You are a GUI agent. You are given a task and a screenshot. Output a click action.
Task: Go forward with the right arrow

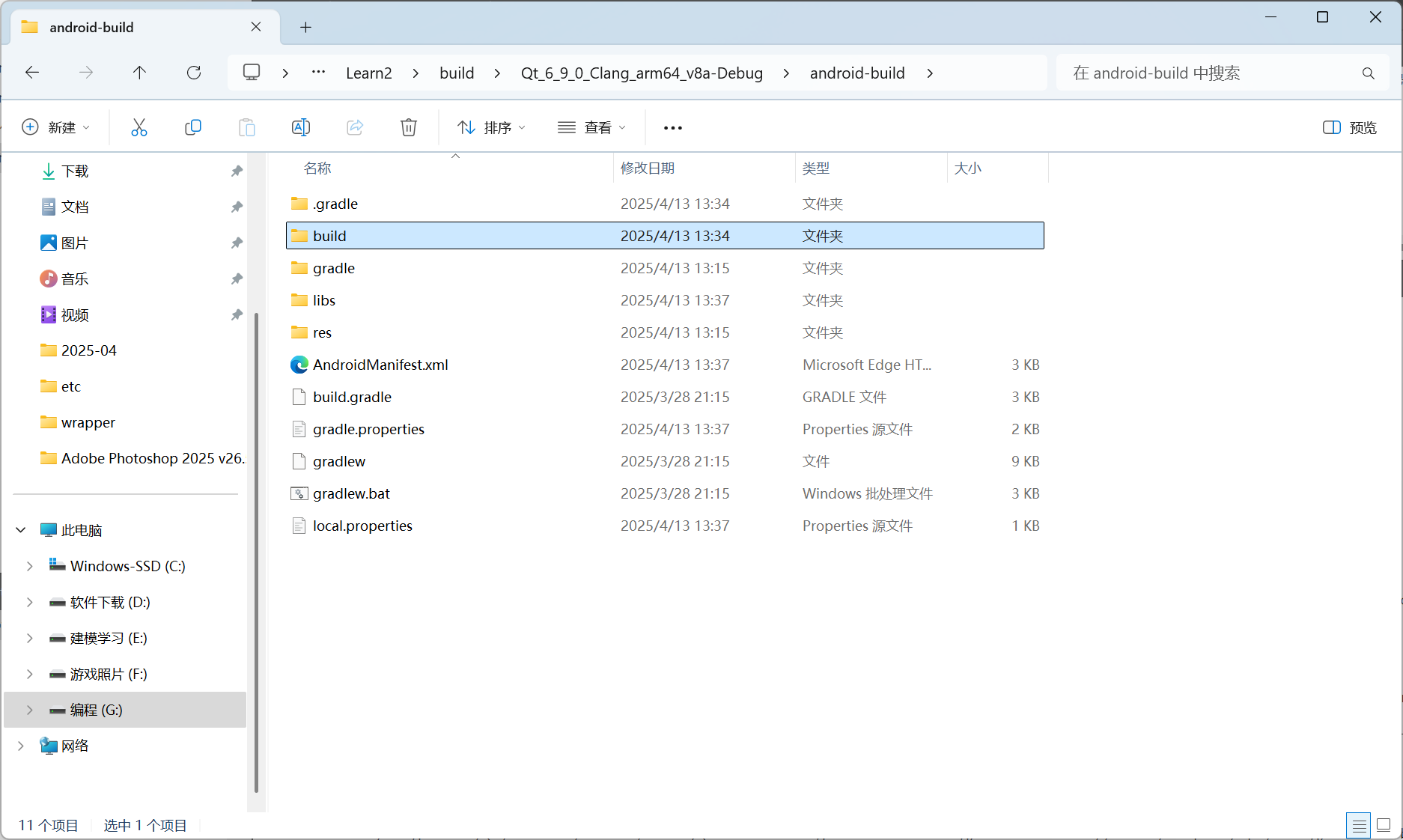(x=86, y=73)
